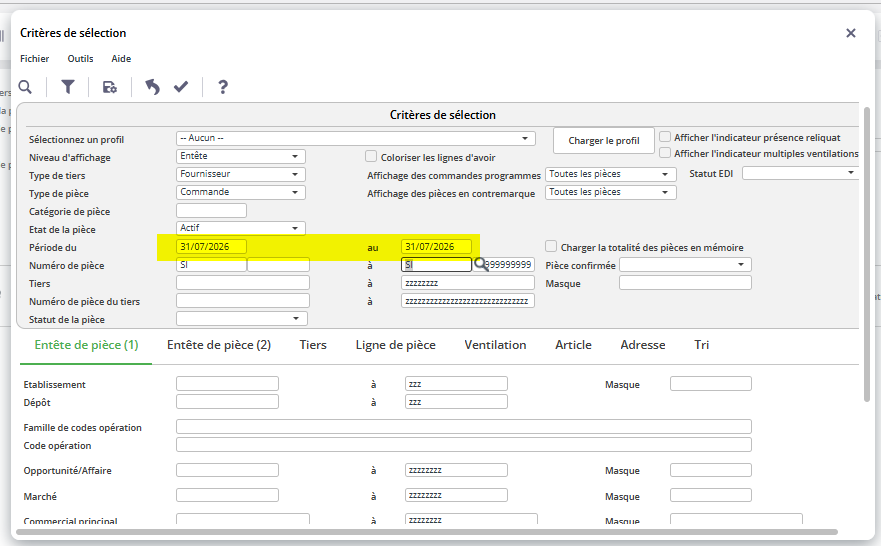Click the undo arrow toolbar icon
881x546 pixels.
[152, 87]
